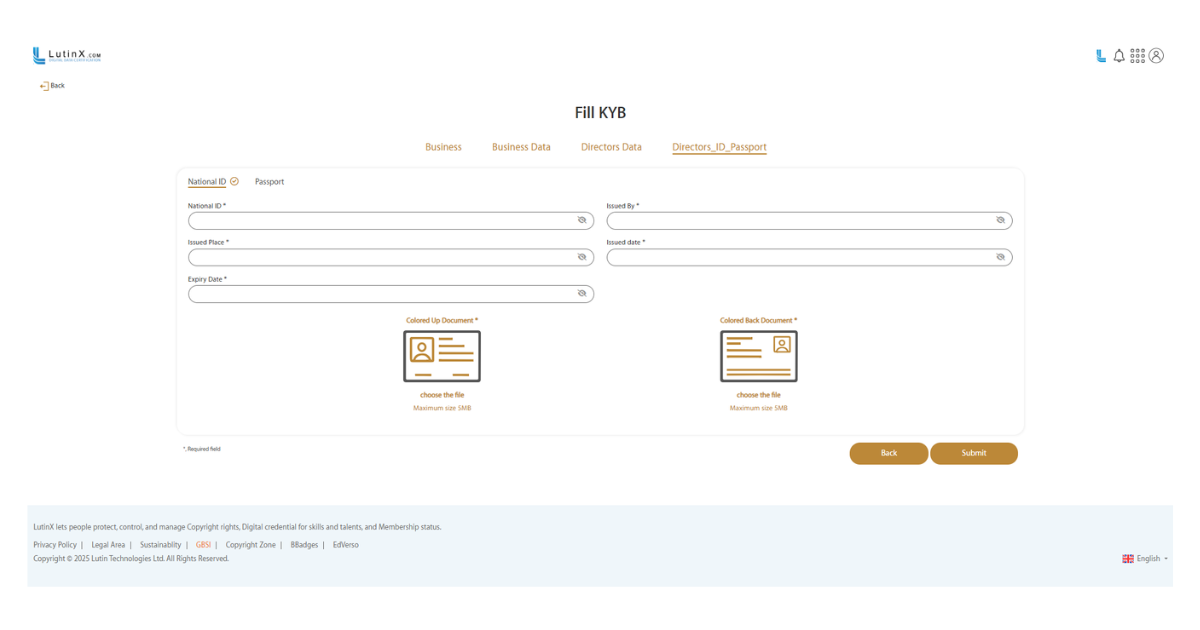Screen dimensions: 1200x630
Task: Click the Back arrow link at top left
Action: point(52,86)
